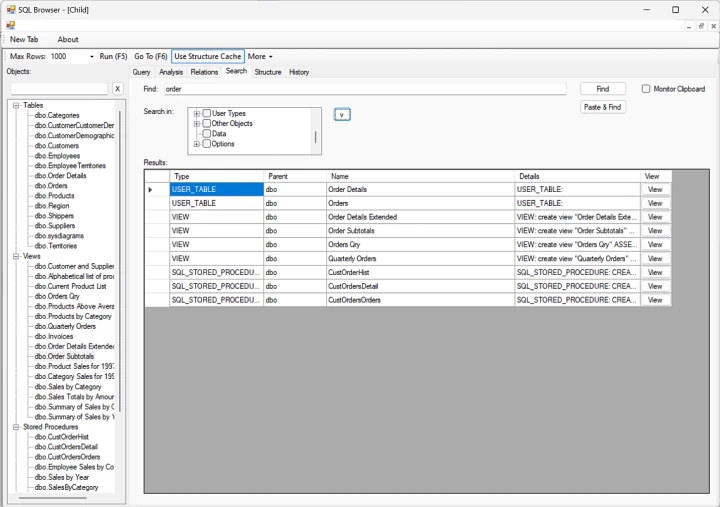720x507 pixels.
Task: Expand the Options node
Action: pyautogui.click(x=197, y=144)
